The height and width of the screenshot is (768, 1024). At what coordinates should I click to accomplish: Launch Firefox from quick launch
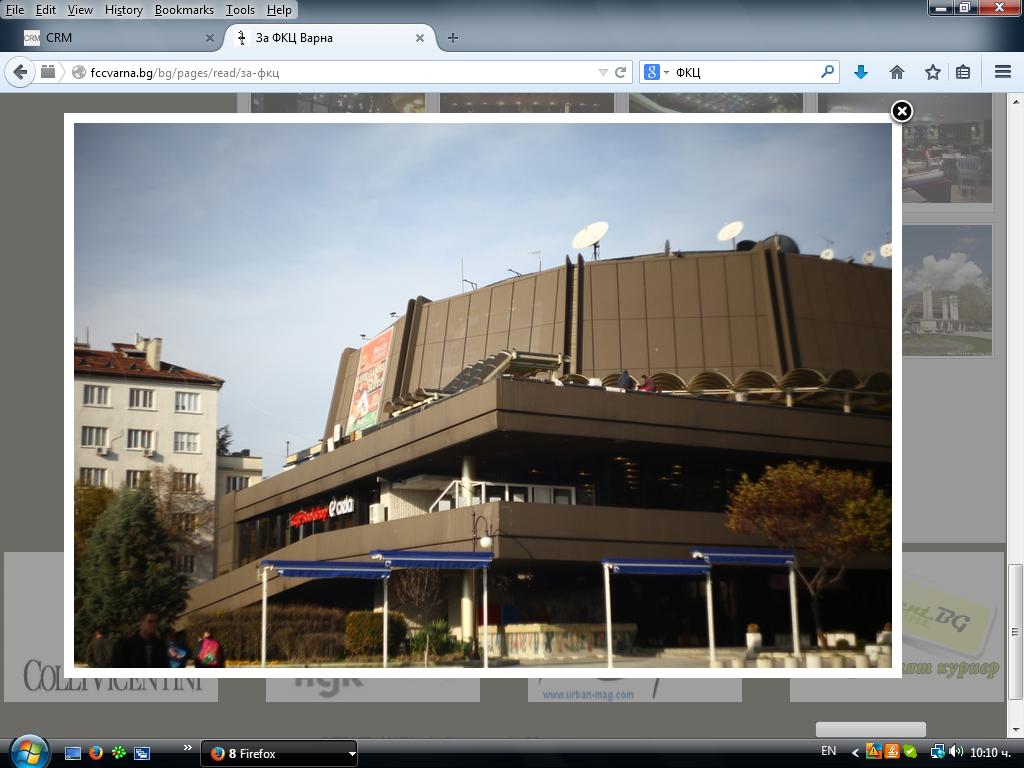pos(95,753)
